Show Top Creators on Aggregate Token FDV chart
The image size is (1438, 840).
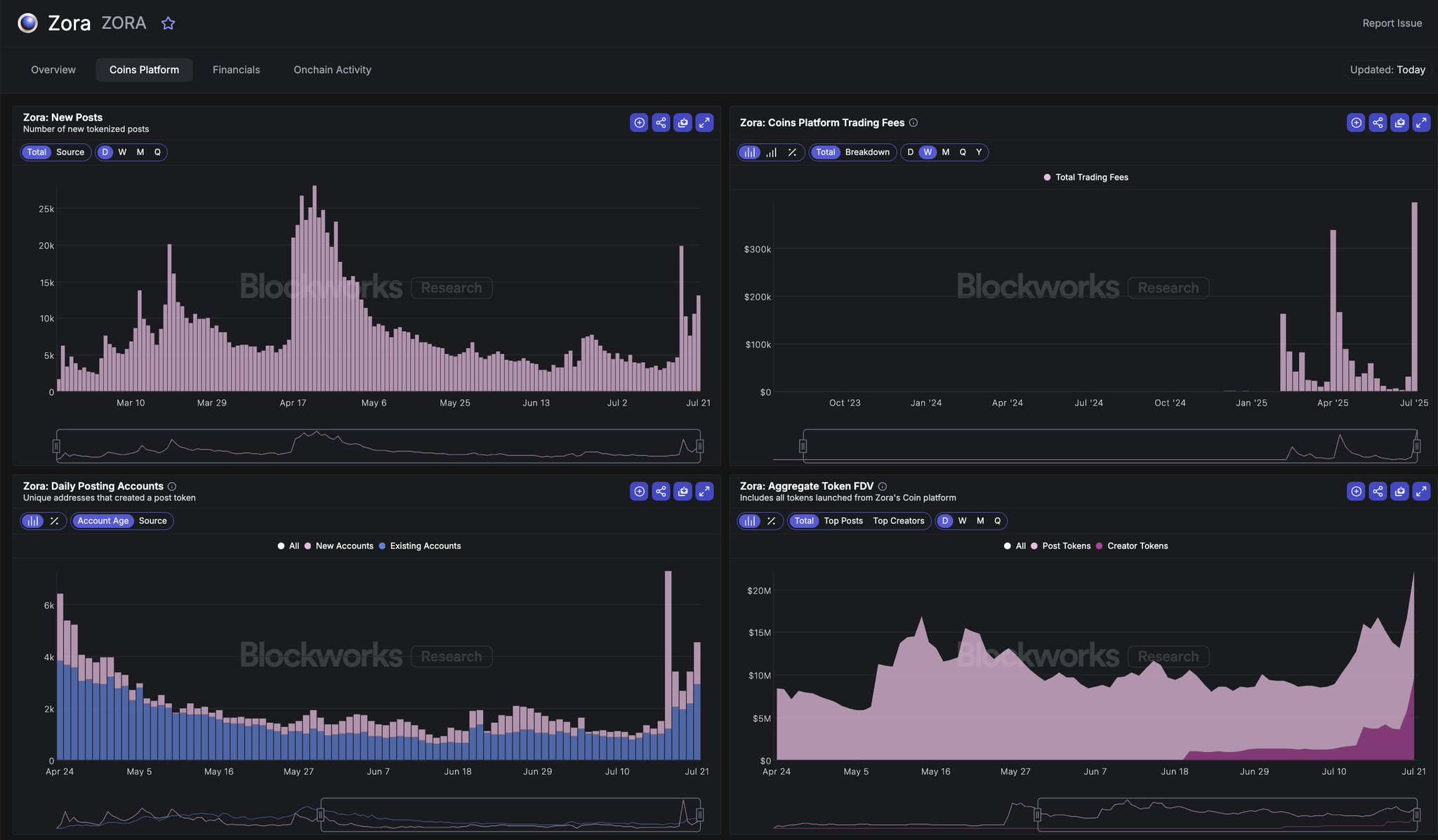[899, 521]
